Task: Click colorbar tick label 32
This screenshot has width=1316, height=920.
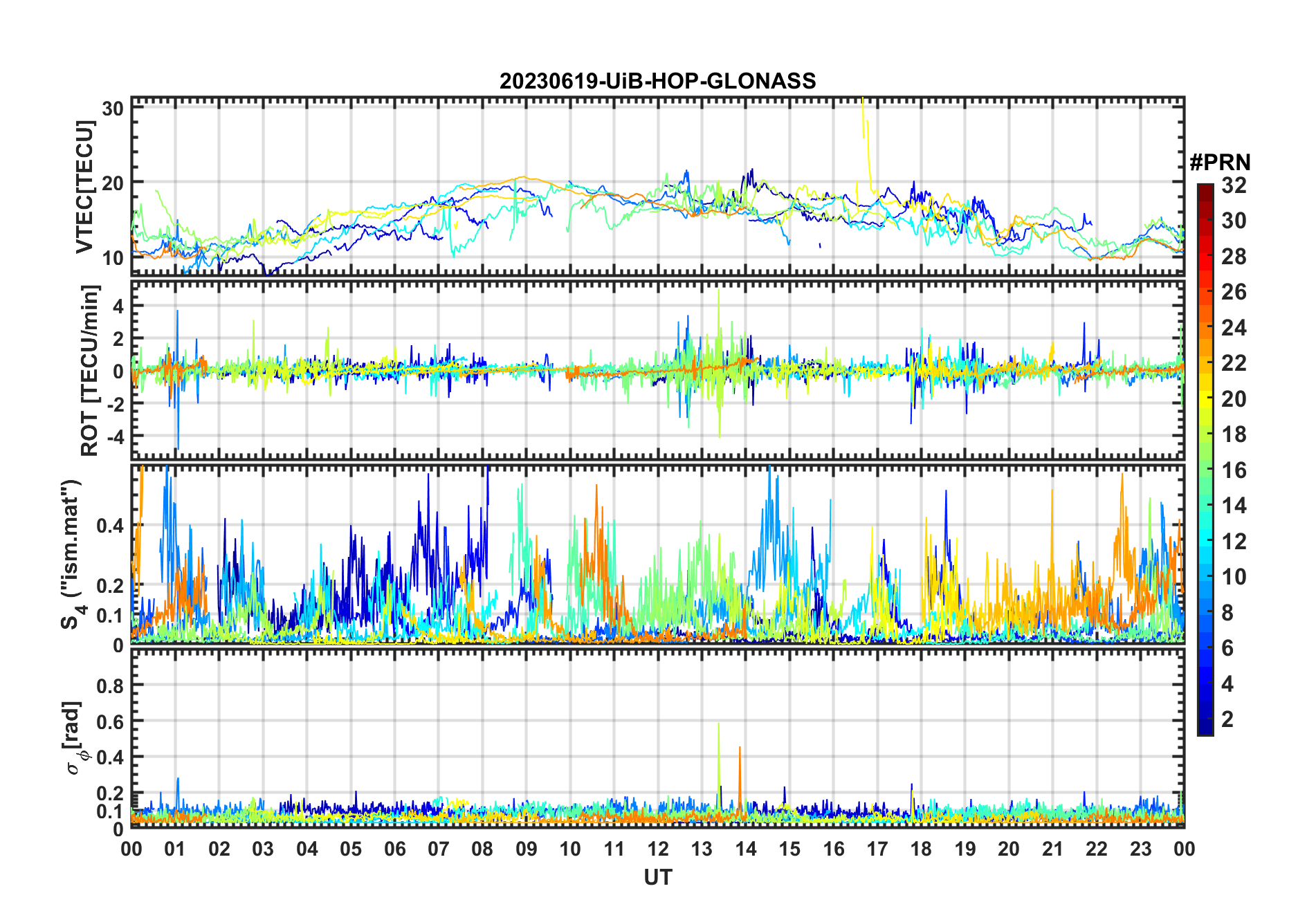Action: [1234, 185]
